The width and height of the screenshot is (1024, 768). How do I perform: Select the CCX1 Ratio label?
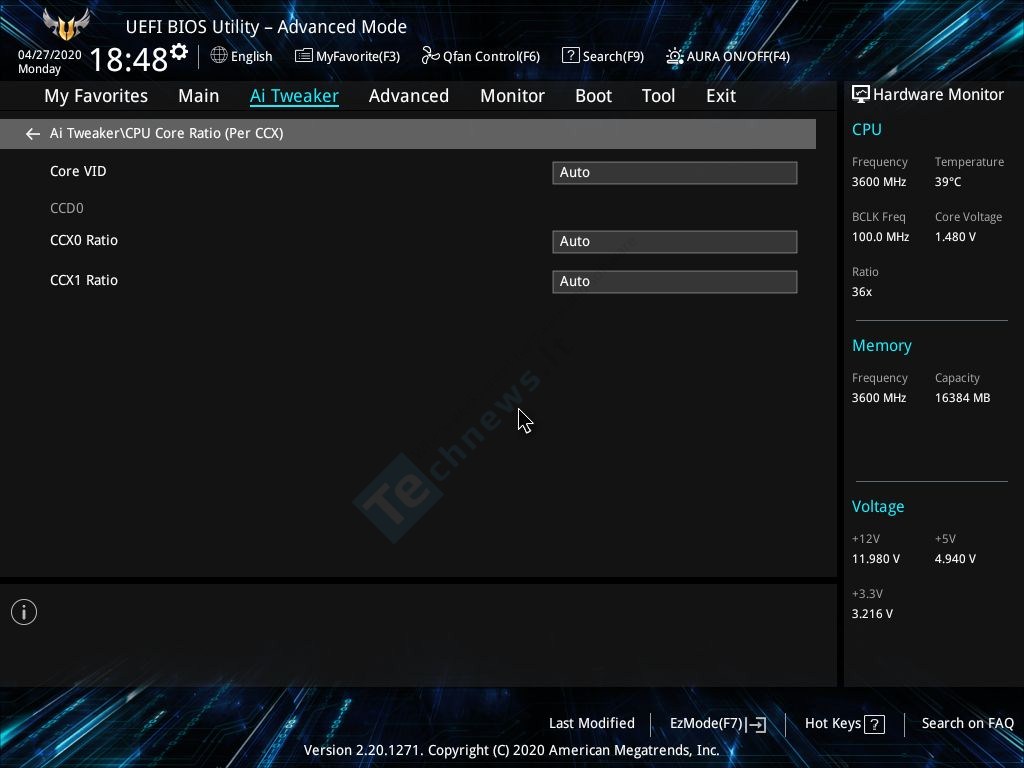[84, 280]
